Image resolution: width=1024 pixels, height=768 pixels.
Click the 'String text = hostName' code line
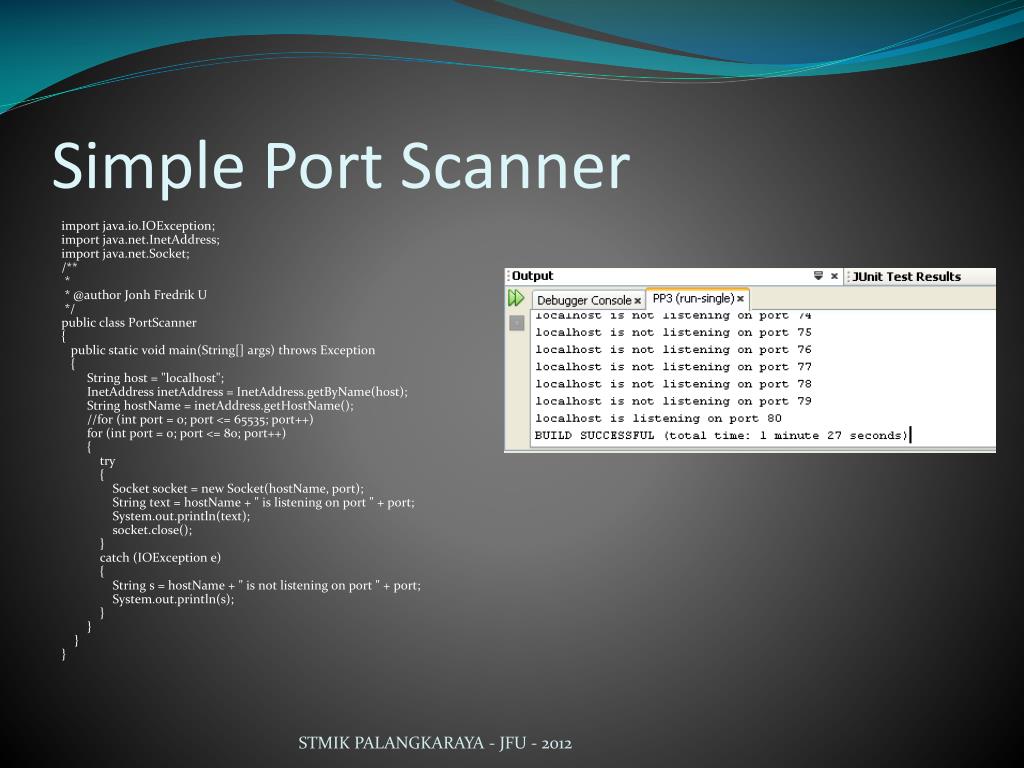(263, 502)
